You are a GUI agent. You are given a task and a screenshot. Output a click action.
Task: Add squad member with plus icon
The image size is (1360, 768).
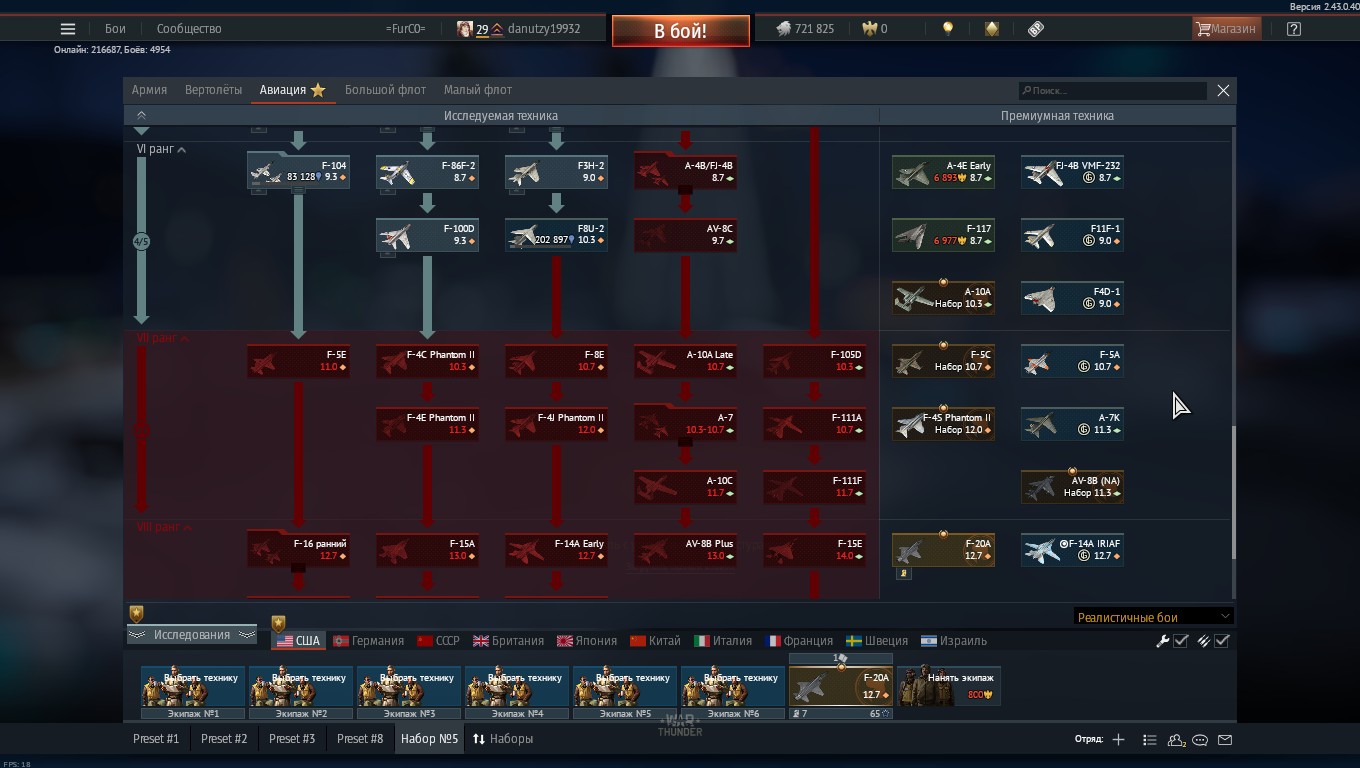click(1118, 740)
